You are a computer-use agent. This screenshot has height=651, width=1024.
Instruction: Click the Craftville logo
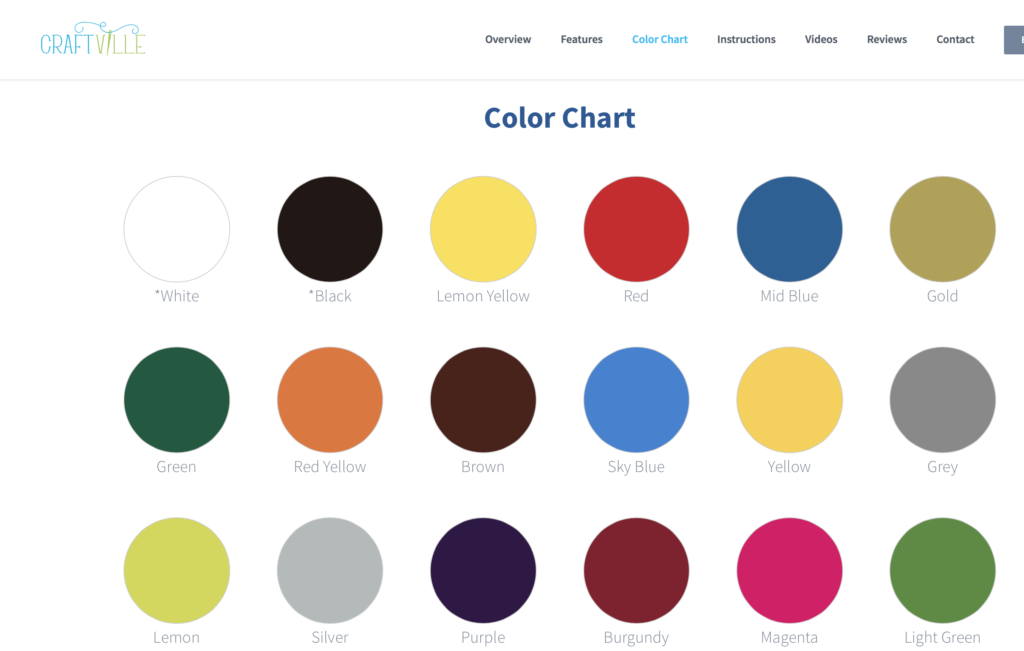(x=93, y=39)
